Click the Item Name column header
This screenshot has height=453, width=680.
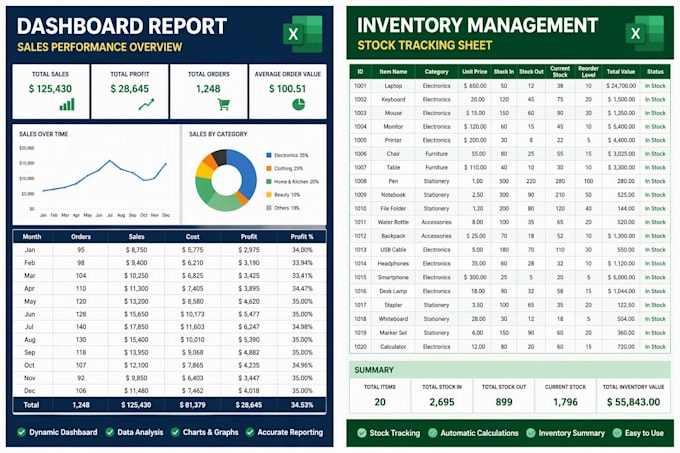[393, 72]
